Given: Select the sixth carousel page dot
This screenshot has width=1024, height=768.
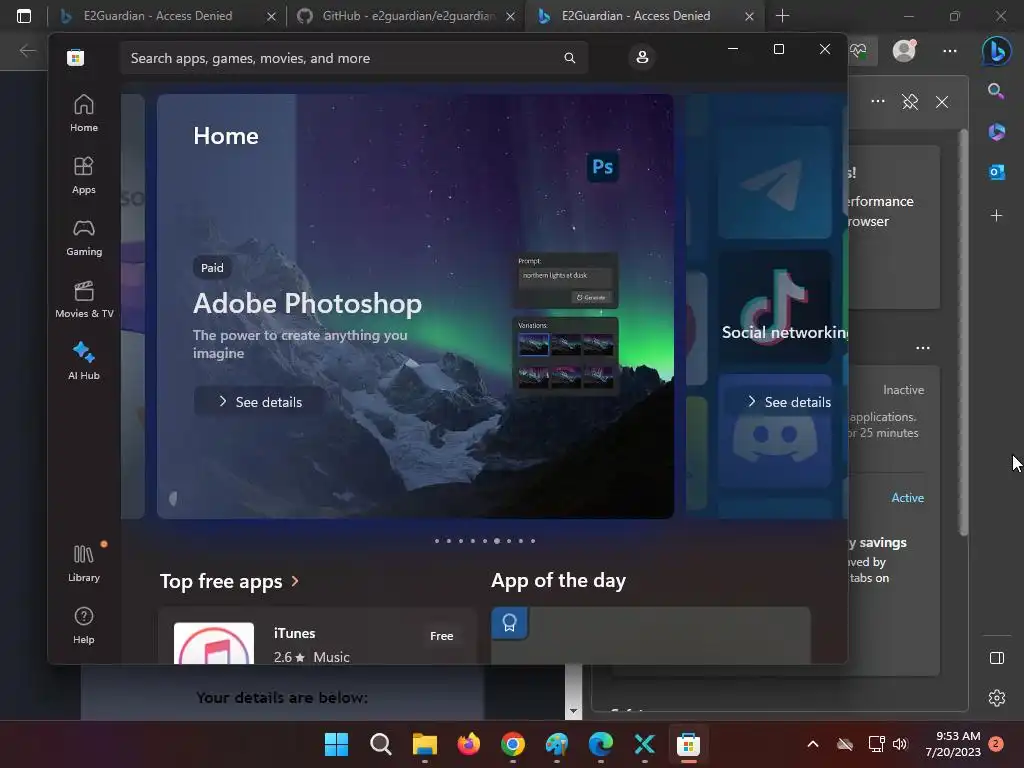Looking at the screenshot, I should pos(497,541).
